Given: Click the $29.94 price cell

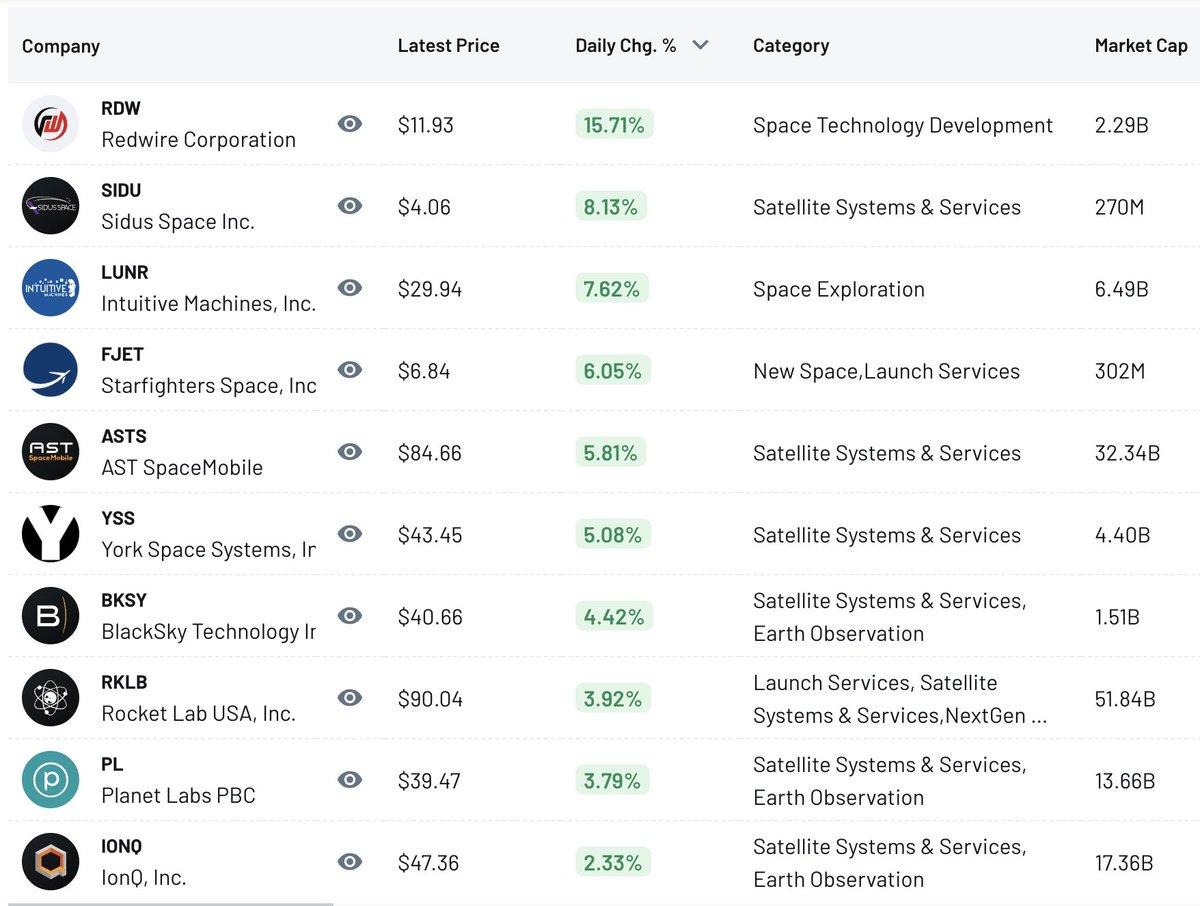Looking at the screenshot, I should click(x=430, y=289).
